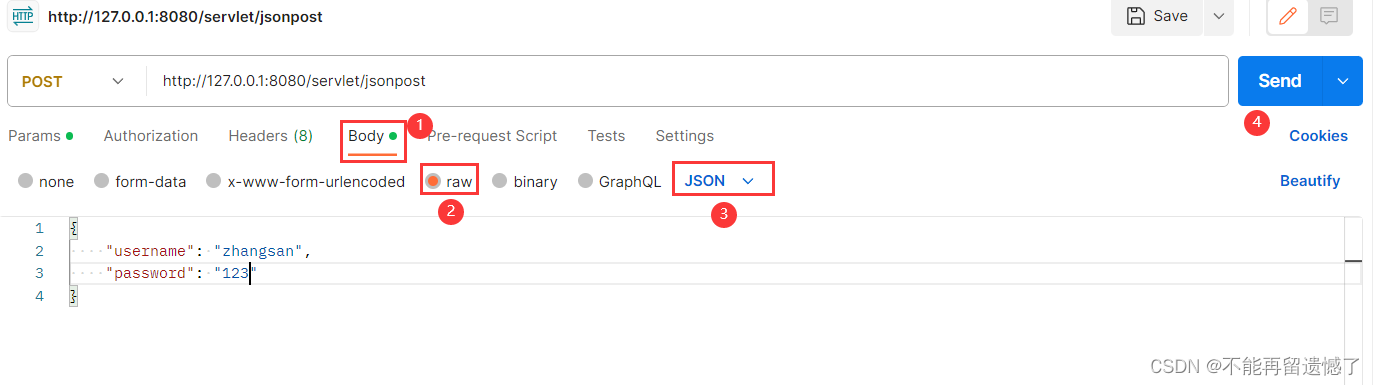Click the blue Send button

[1280, 81]
